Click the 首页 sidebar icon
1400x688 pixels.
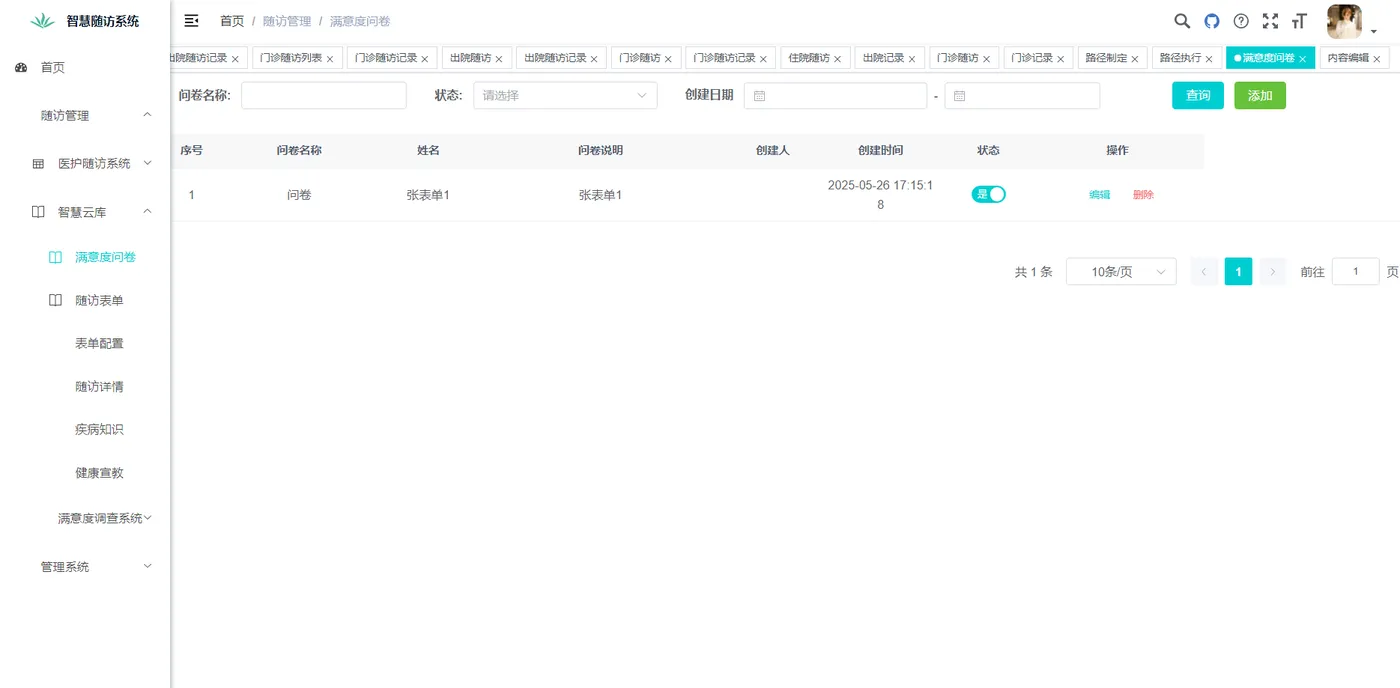[21, 68]
